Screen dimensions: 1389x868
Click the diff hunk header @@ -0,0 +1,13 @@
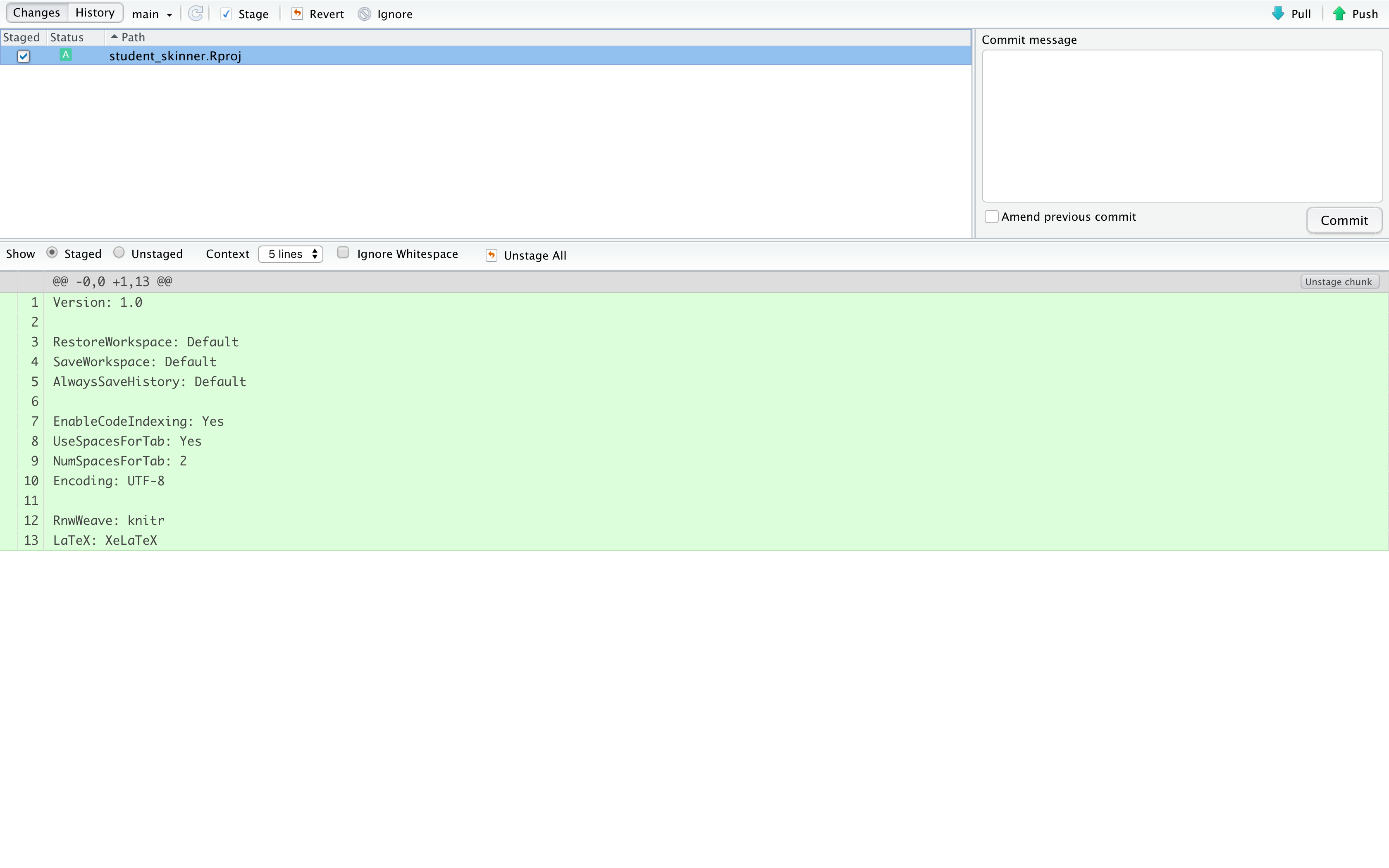[112, 282]
